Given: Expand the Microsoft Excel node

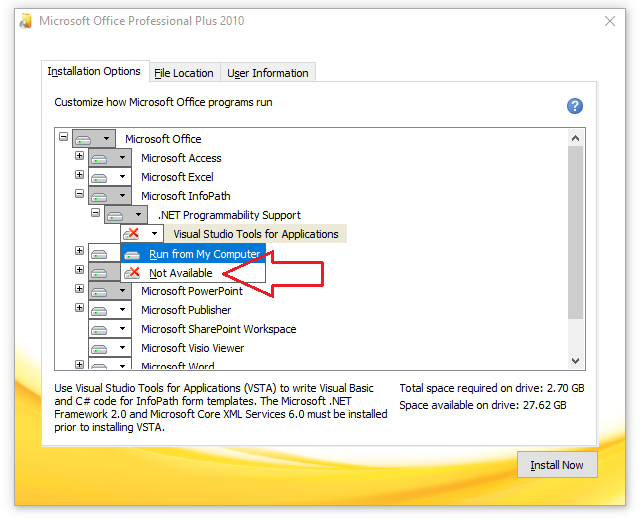Looking at the screenshot, I should 79,175.
